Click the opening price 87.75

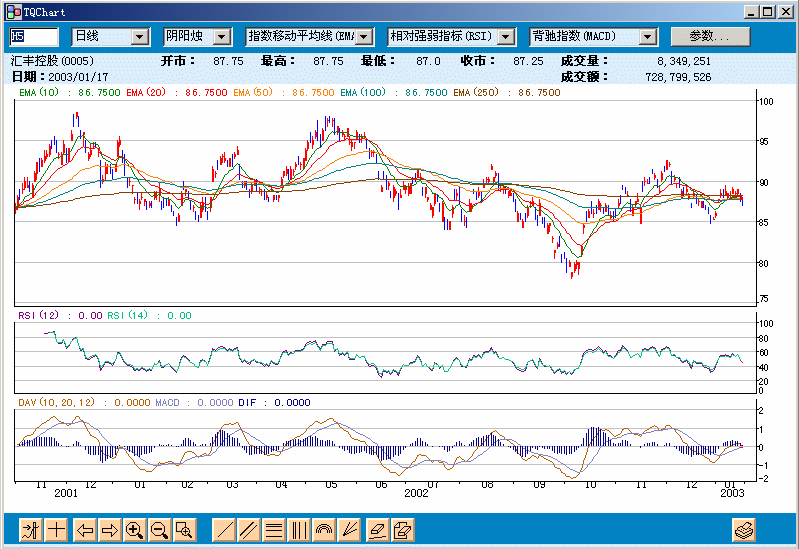(228, 61)
